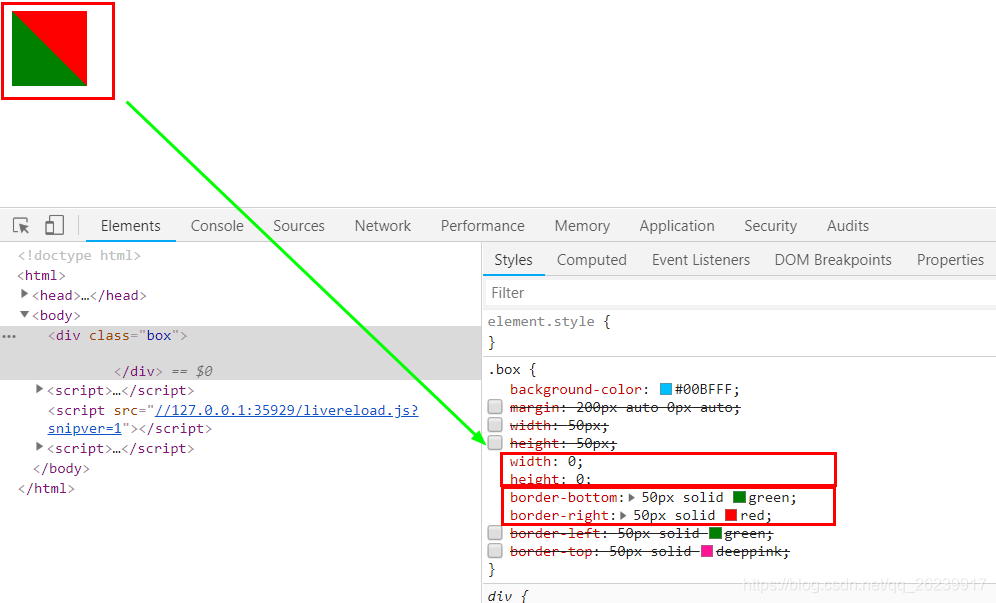This screenshot has height=603, width=996.
Task: Edit the border-right property name
Action: [560, 515]
